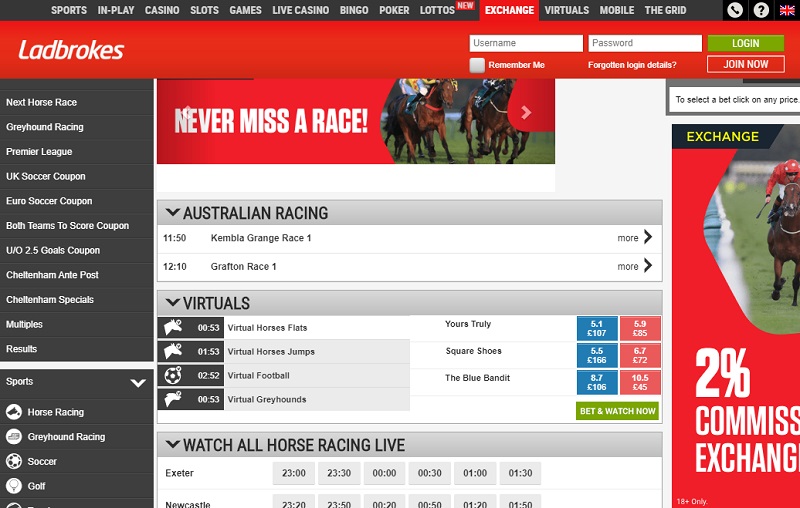This screenshot has width=800, height=508.
Task: Click the Greyhound Racing sidebar icon
Action: coord(14,437)
